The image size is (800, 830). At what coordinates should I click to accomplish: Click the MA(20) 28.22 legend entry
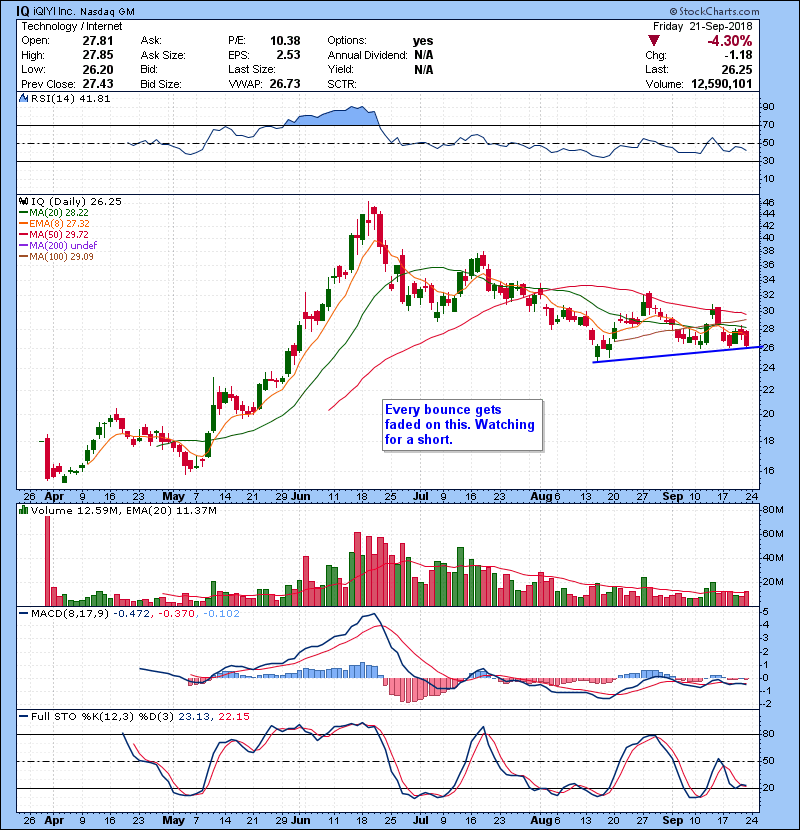53,213
